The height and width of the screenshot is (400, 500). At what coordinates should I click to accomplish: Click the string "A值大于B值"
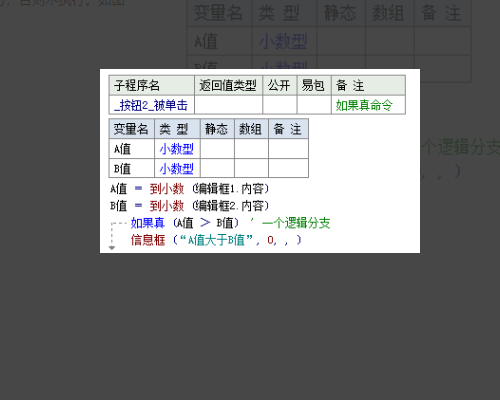tap(216, 240)
